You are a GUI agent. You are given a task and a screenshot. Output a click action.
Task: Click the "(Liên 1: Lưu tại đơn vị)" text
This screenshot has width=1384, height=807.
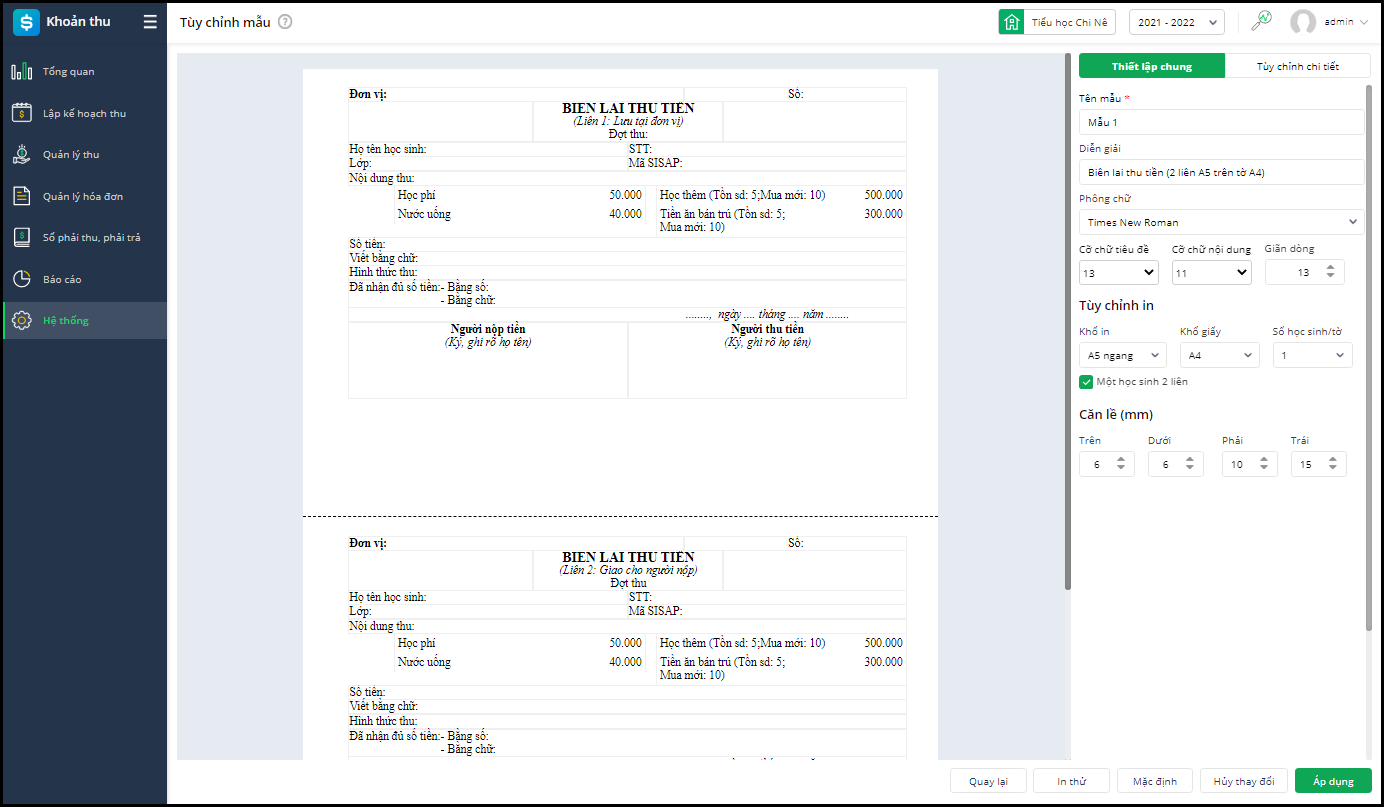[x=628, y=121]
